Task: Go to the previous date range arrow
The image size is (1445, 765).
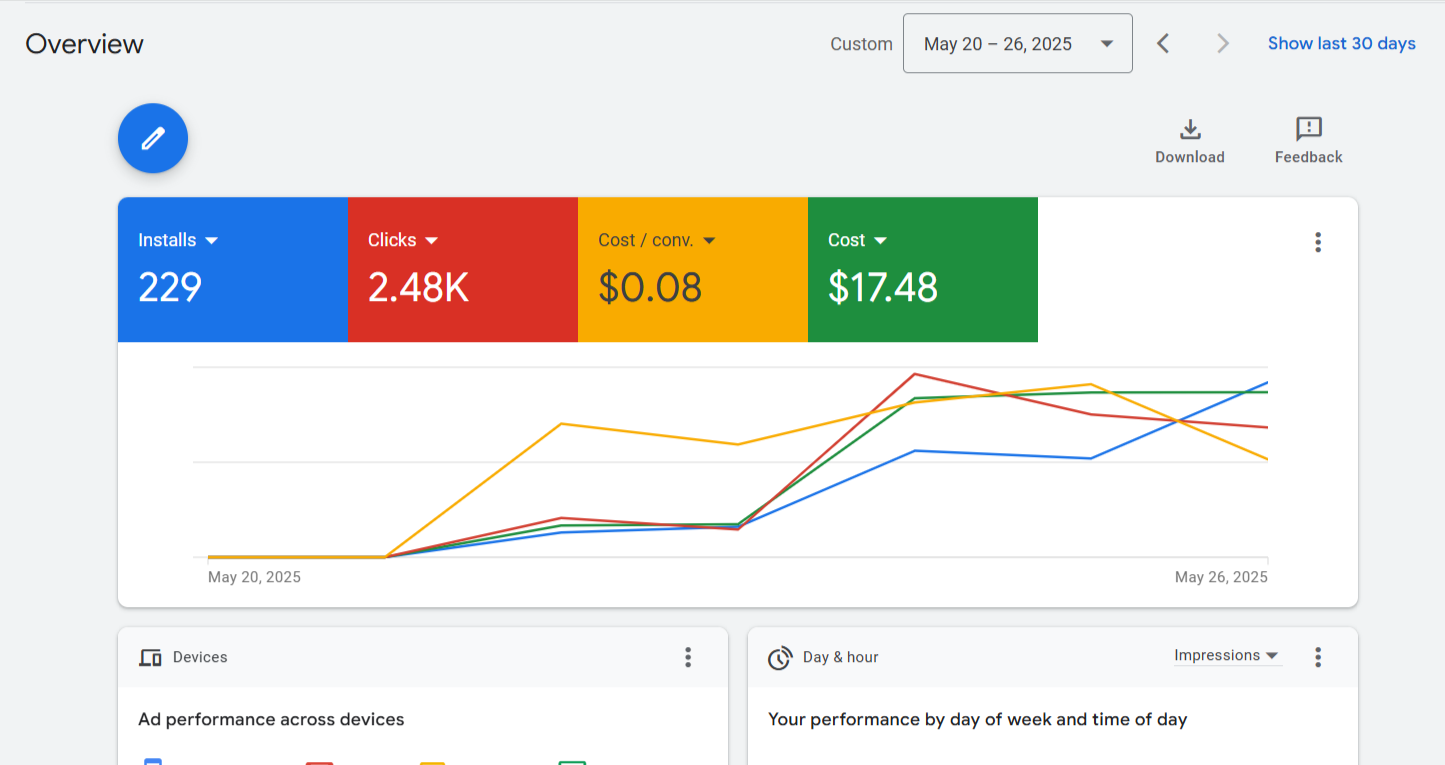Action: click(x=1163, y=43)
